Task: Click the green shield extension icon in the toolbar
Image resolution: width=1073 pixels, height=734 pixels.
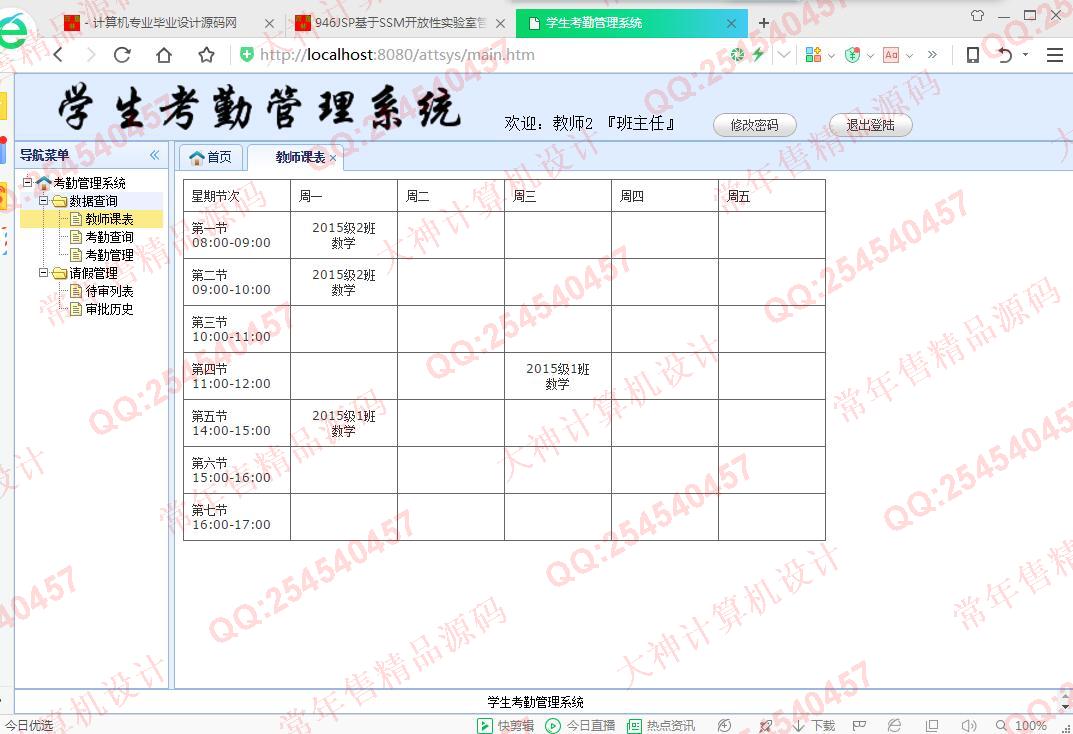Action: coord(852,55)
